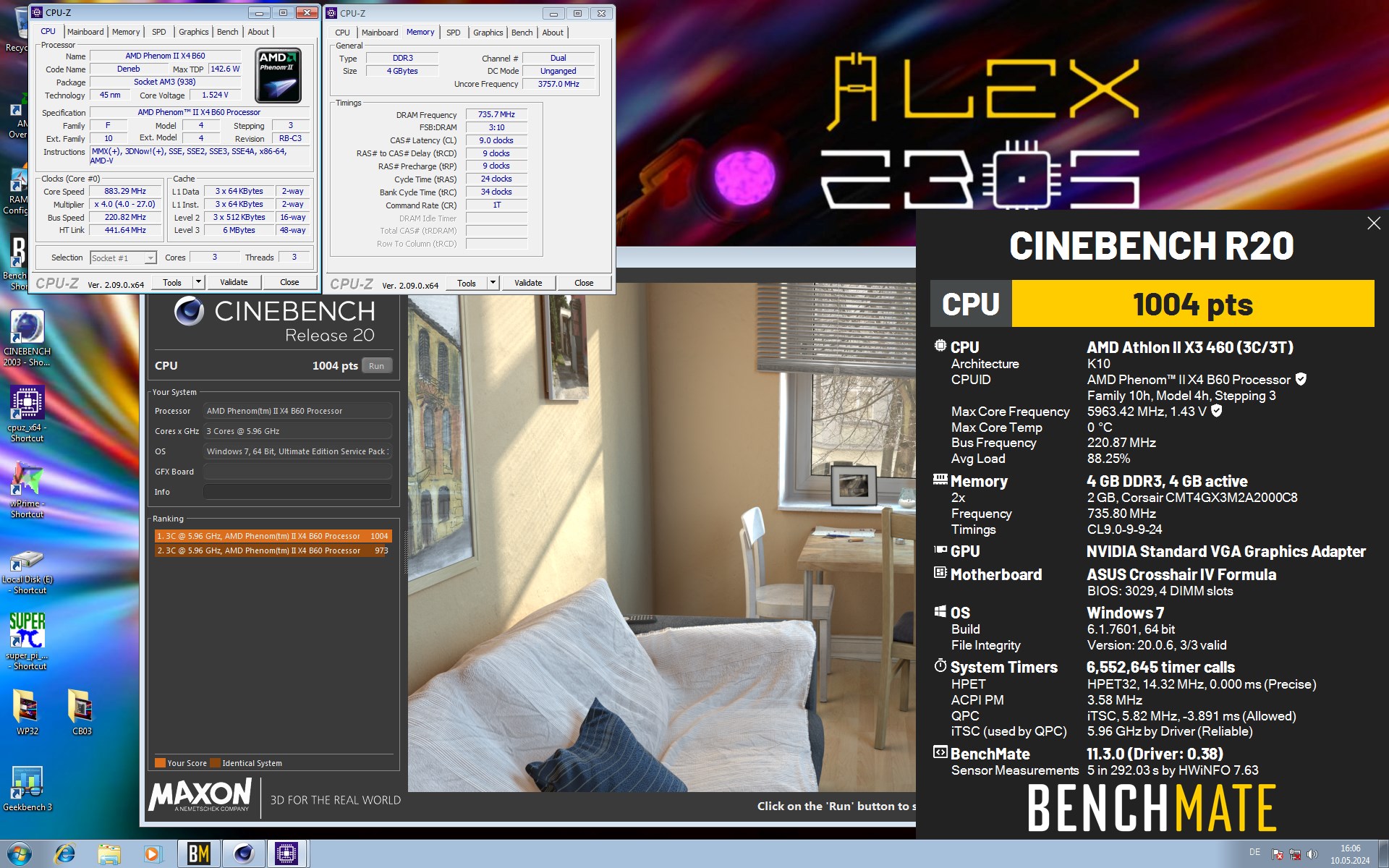Click the 1004 pts CPU score banner
The width and height of the screenshot is (1389, 868).
(1192, 304)
